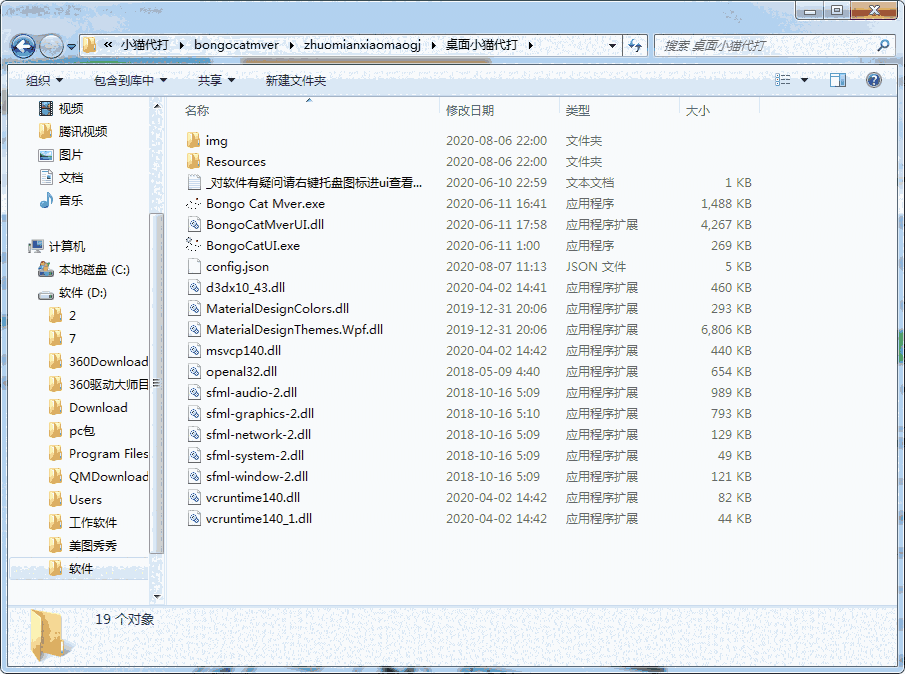Click the help question mark icon
The width and height of the screenshot is (905, 674).
(874, 80)
